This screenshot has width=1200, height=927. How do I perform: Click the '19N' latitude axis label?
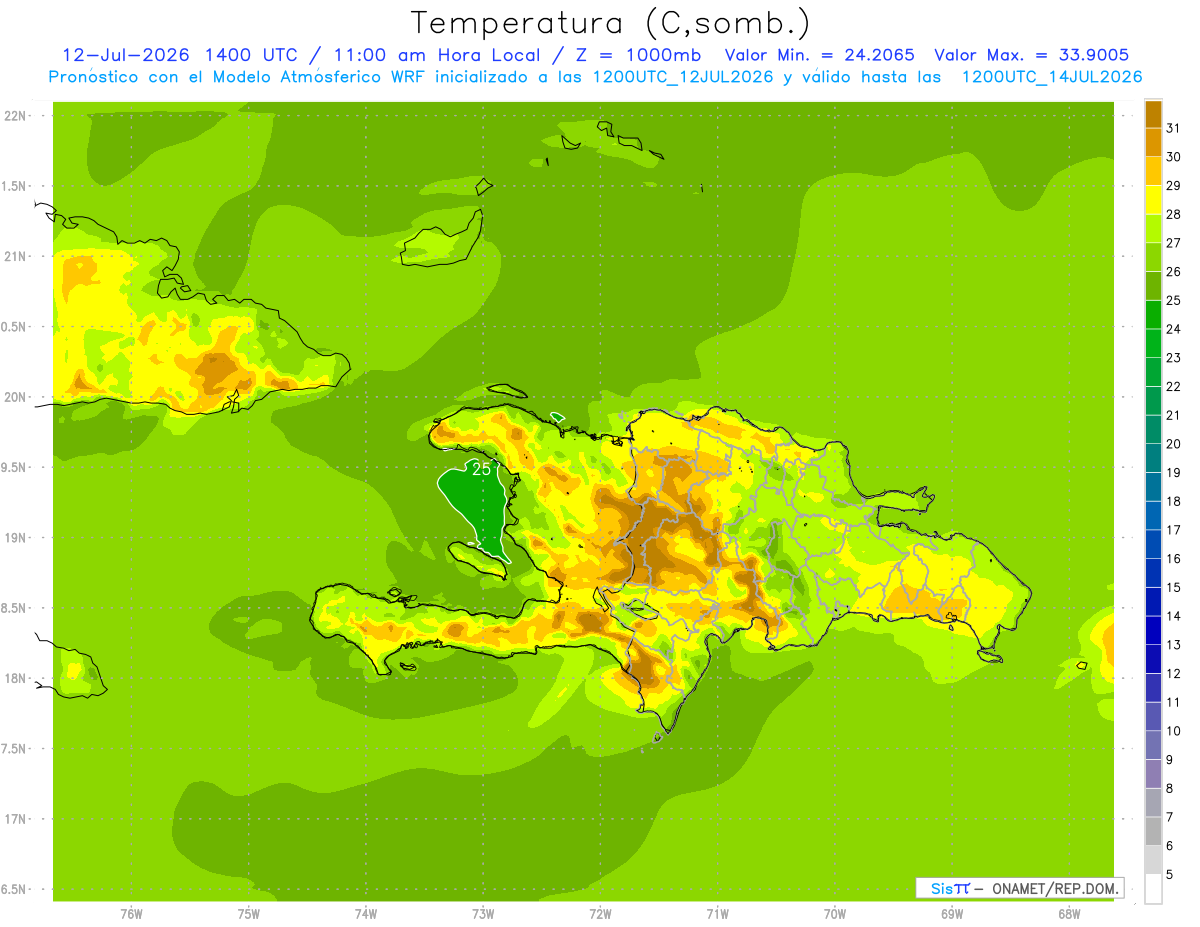coord(14,537)
